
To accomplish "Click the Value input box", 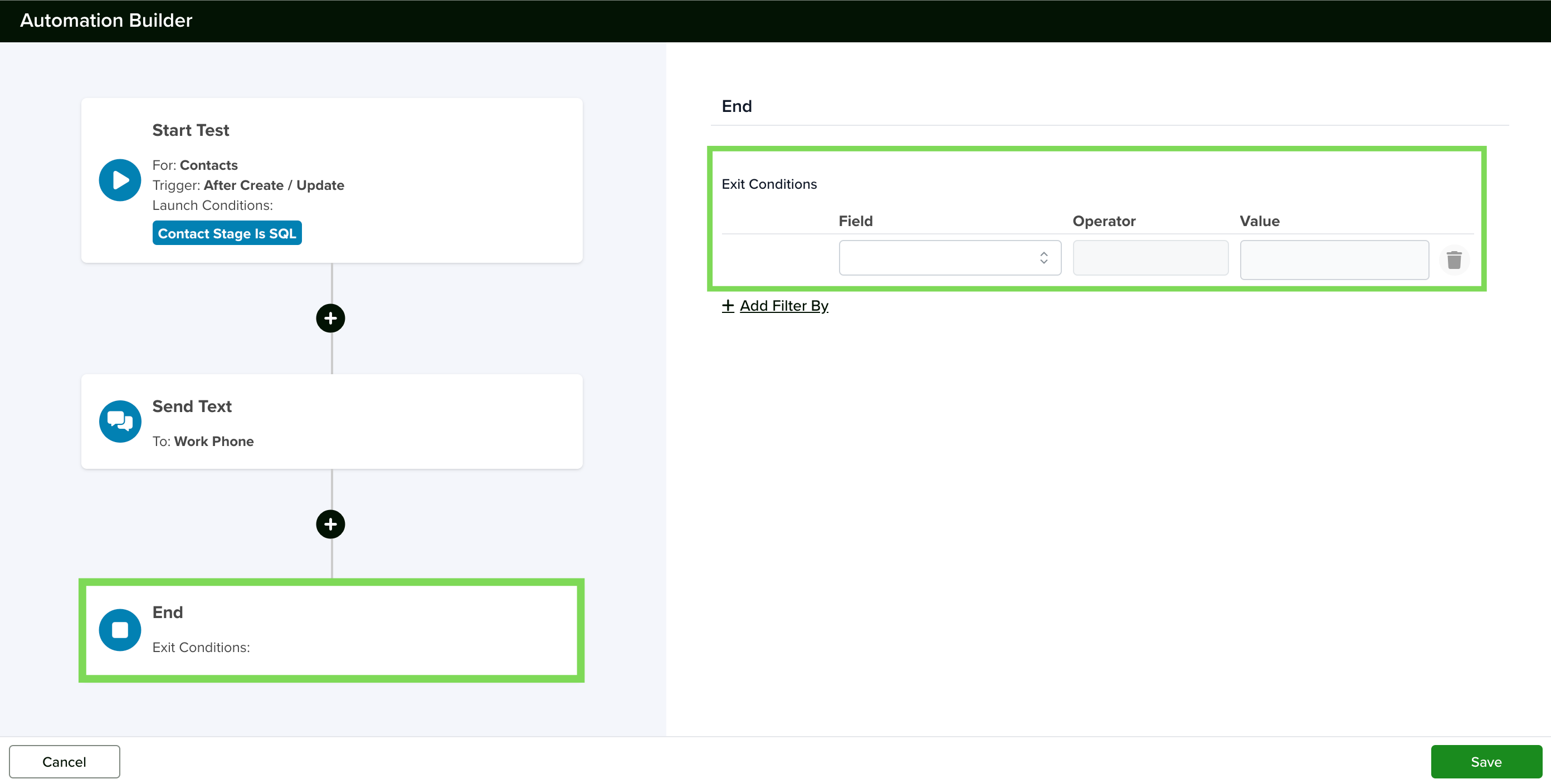I will (x=1334, y=259).
